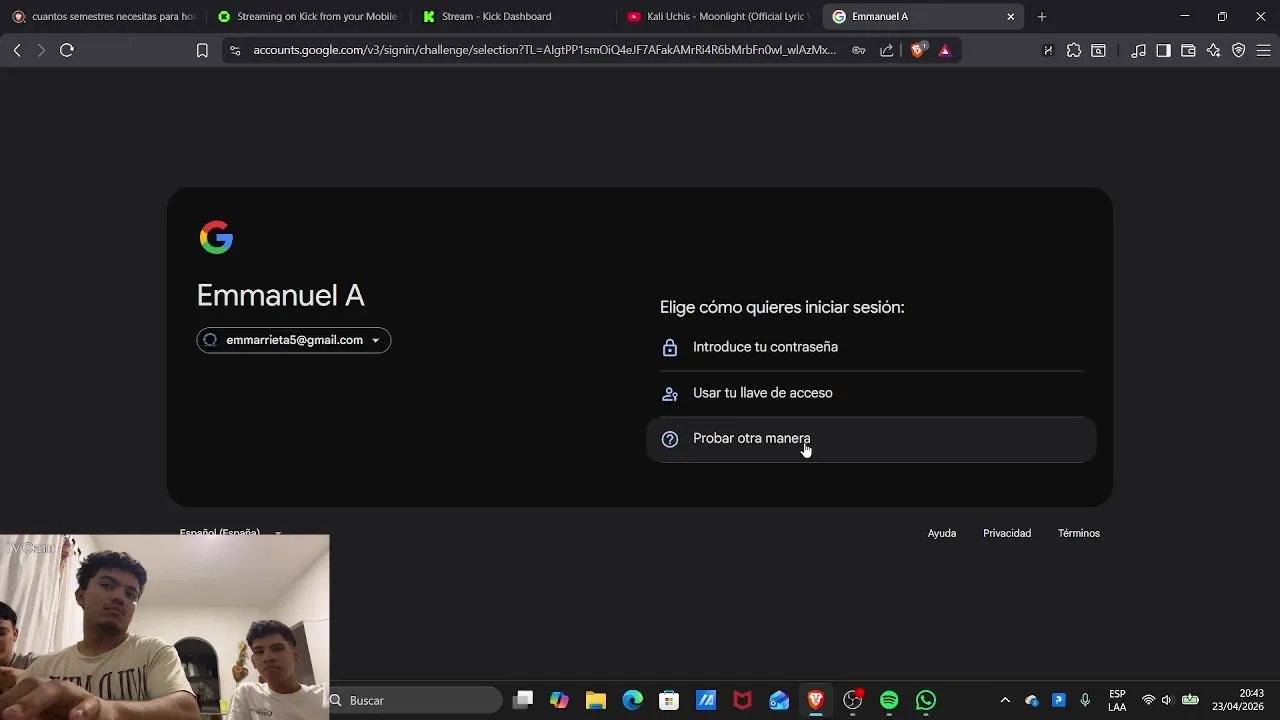
Task: Open Brave playlist music note icon
Action: pyautogui.click(x=1139, y=50)
